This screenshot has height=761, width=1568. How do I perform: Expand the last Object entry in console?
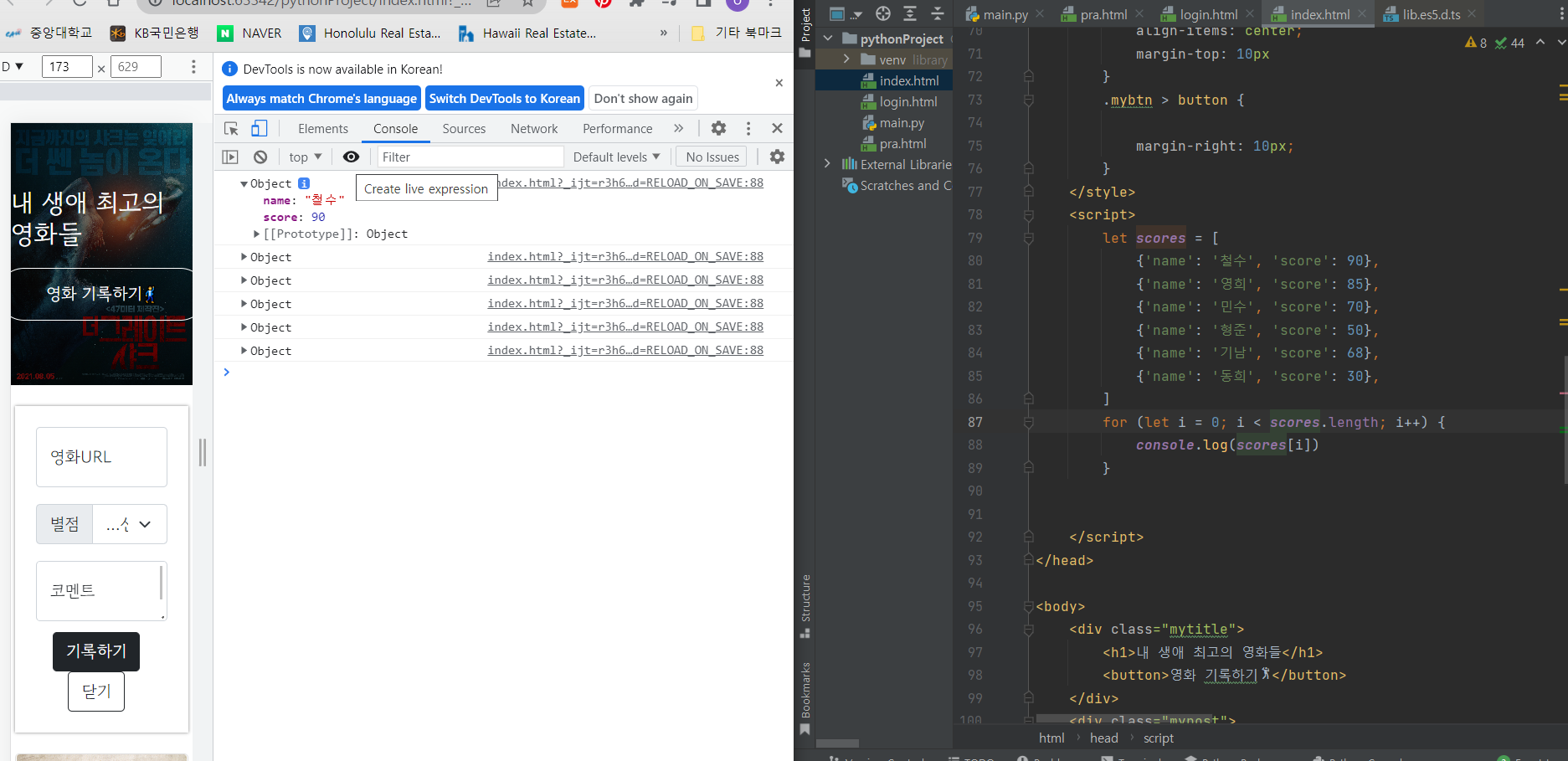tap(244, 351)
